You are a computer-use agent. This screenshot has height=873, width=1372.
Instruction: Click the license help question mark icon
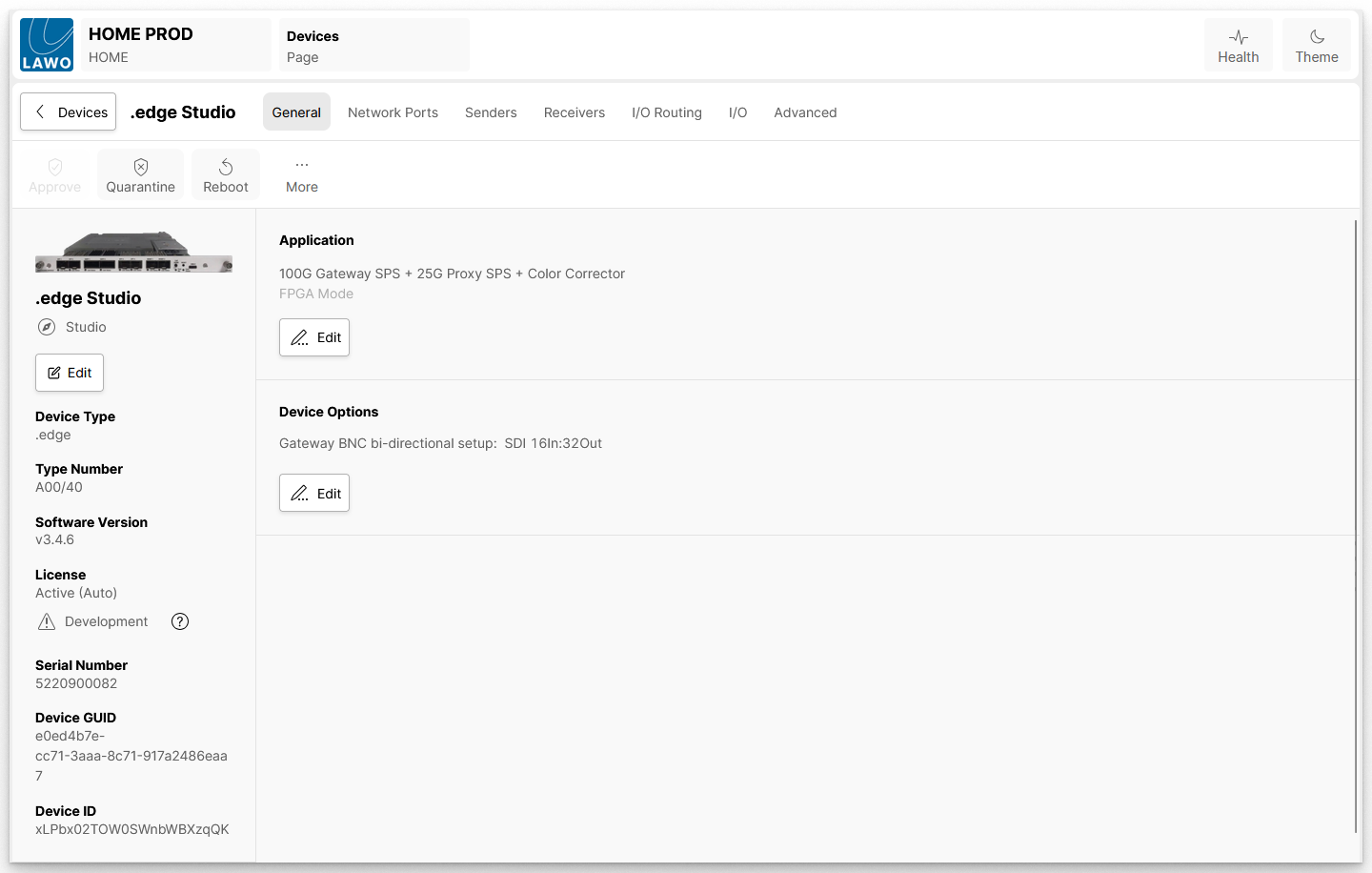[180, 621]
